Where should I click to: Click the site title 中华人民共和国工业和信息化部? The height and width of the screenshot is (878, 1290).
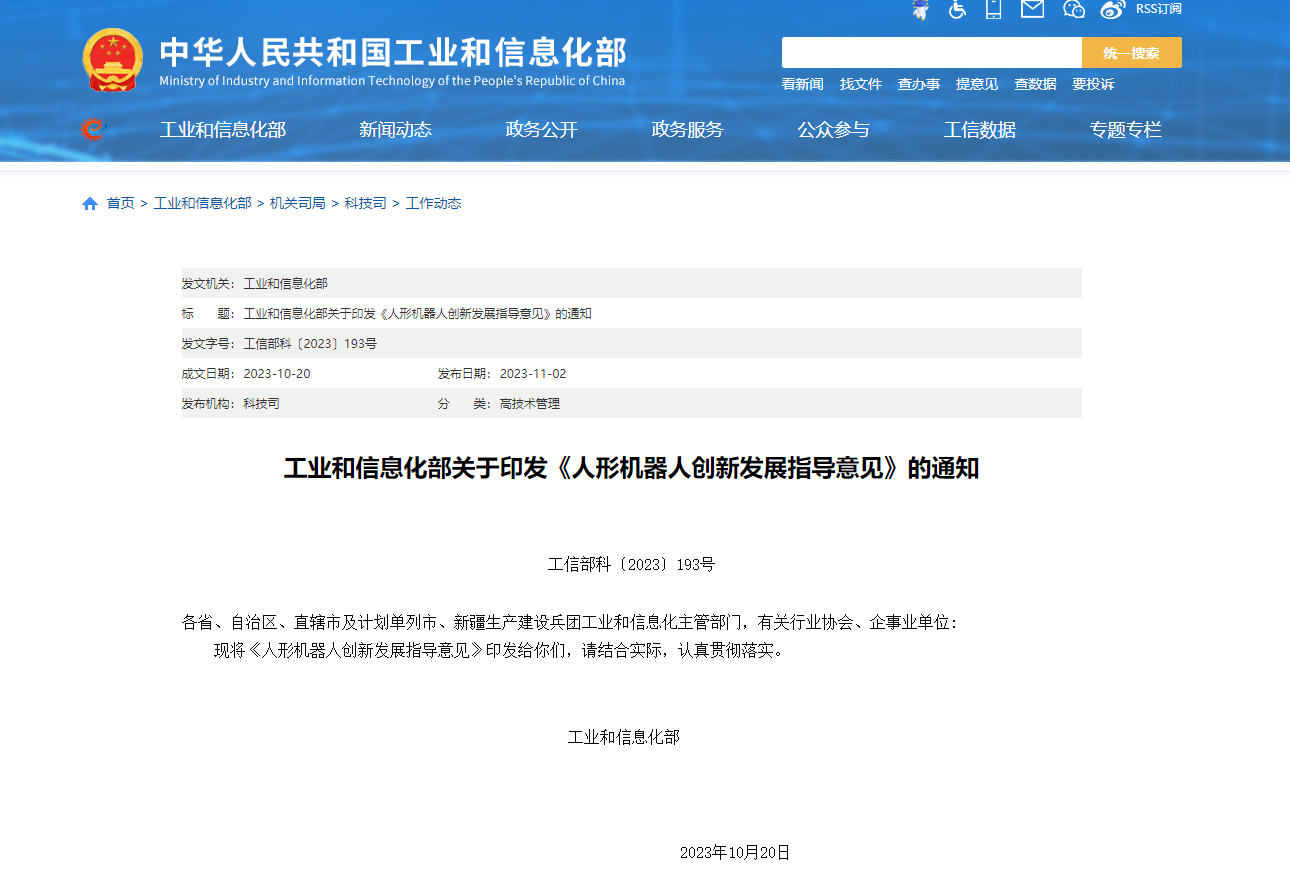[393, 52]
